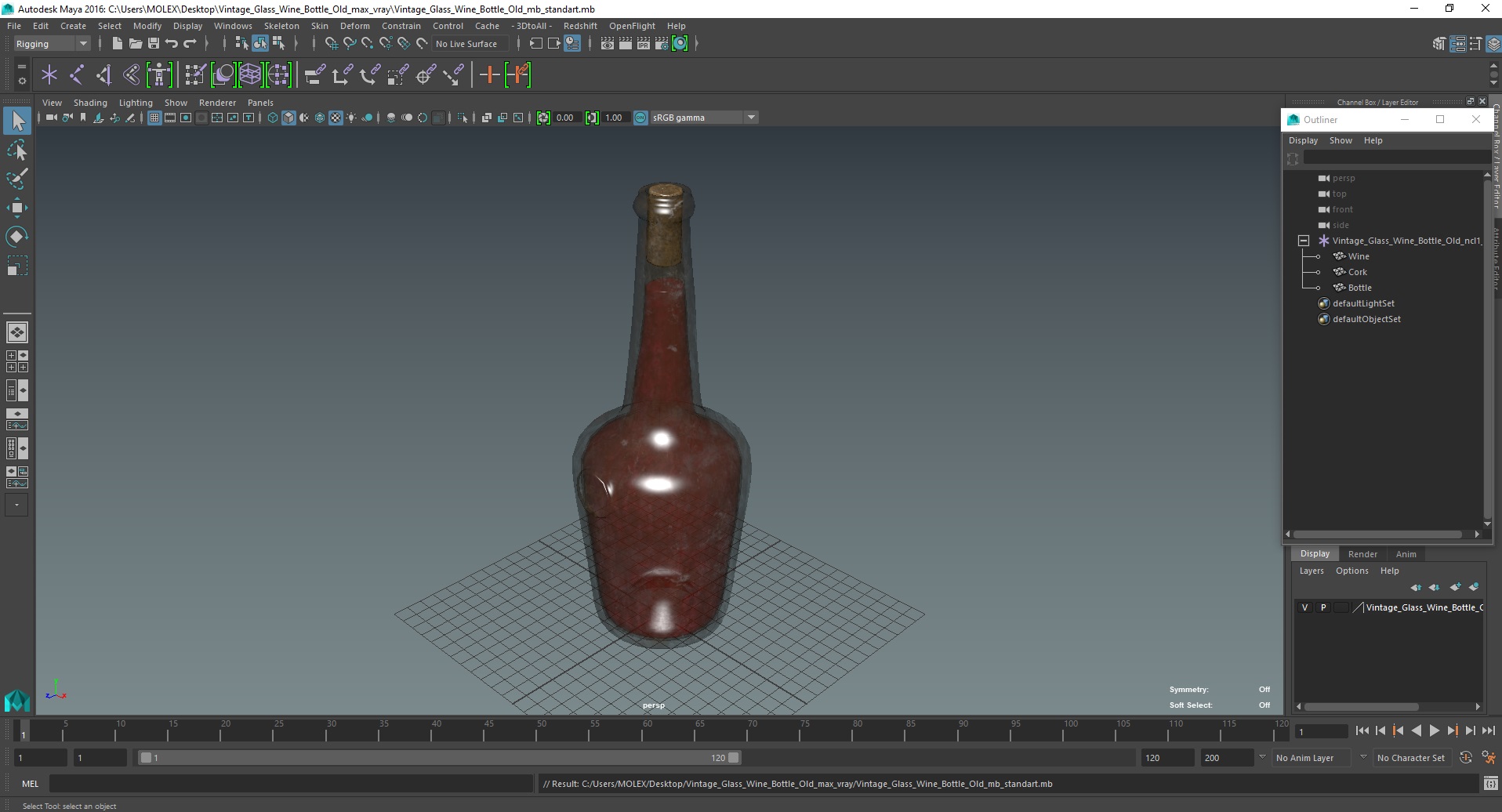
Task: Select Cork object in Outliner
Action: 1357,272
